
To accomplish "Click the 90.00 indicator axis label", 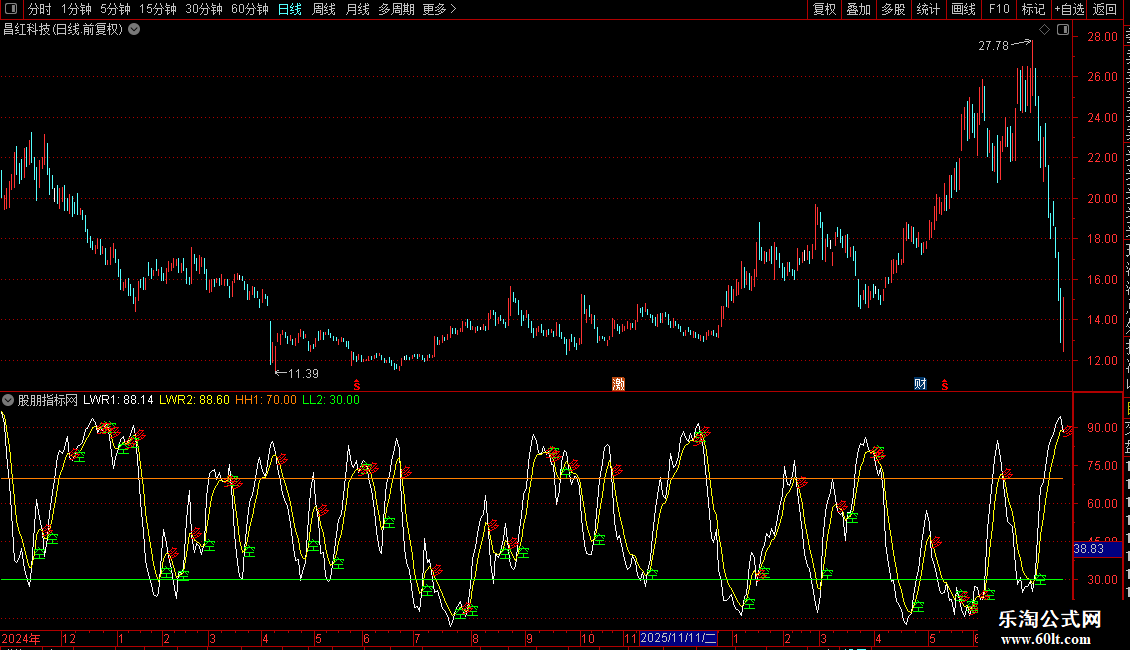I will [x=1103, y=428].
